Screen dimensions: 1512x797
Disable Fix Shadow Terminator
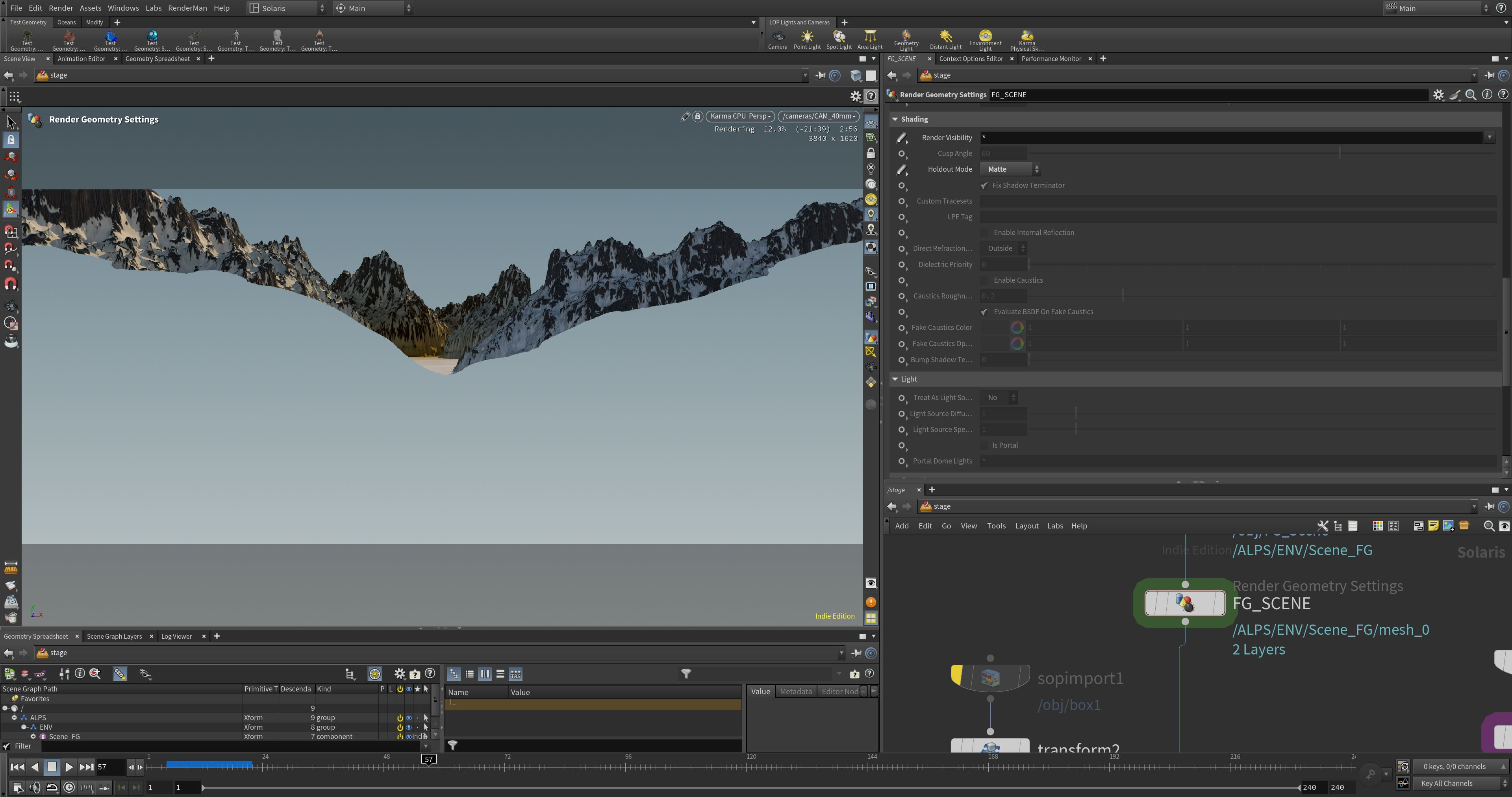coord(984,185)
